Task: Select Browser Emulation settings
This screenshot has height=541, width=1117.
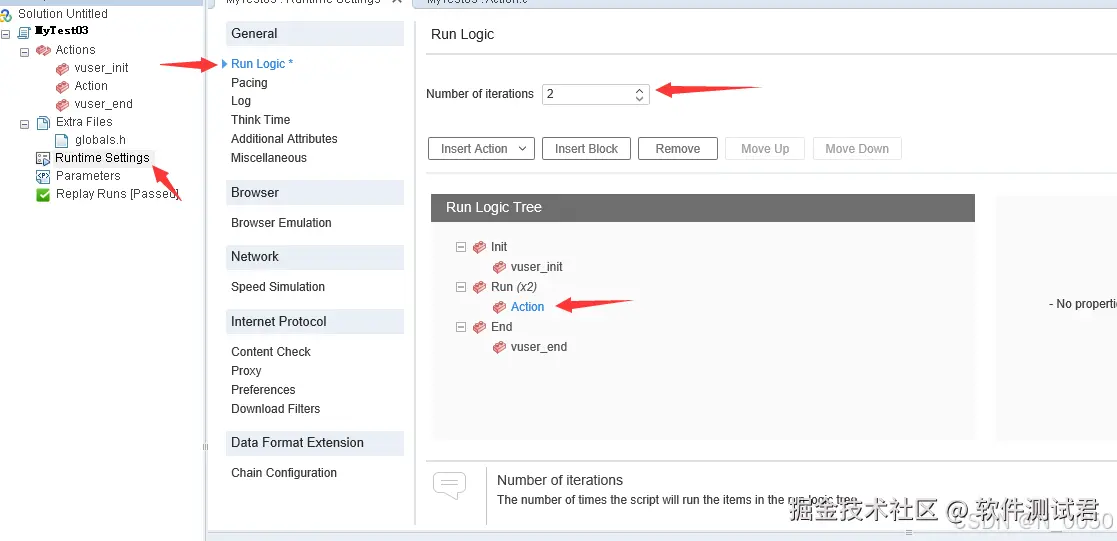Action: point(281,223)
